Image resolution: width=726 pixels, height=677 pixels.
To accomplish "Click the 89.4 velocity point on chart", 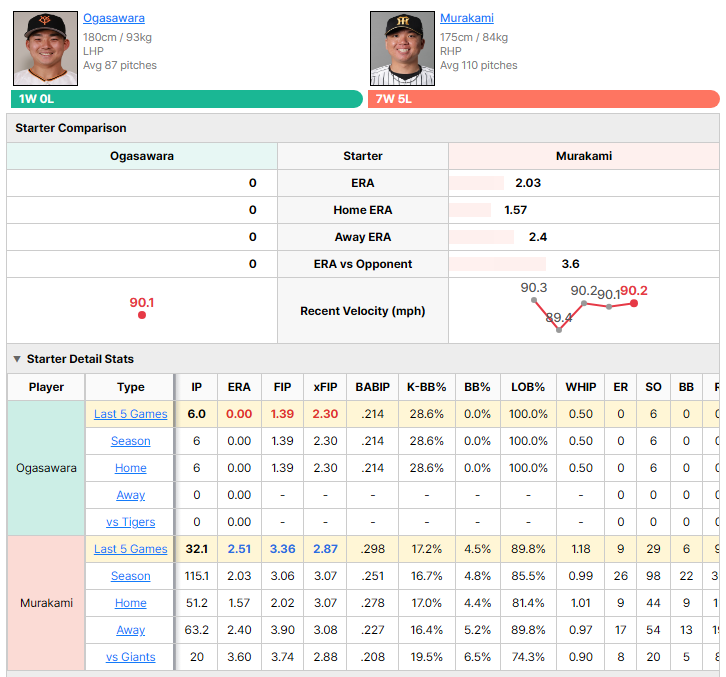I will tap(559, 330).
